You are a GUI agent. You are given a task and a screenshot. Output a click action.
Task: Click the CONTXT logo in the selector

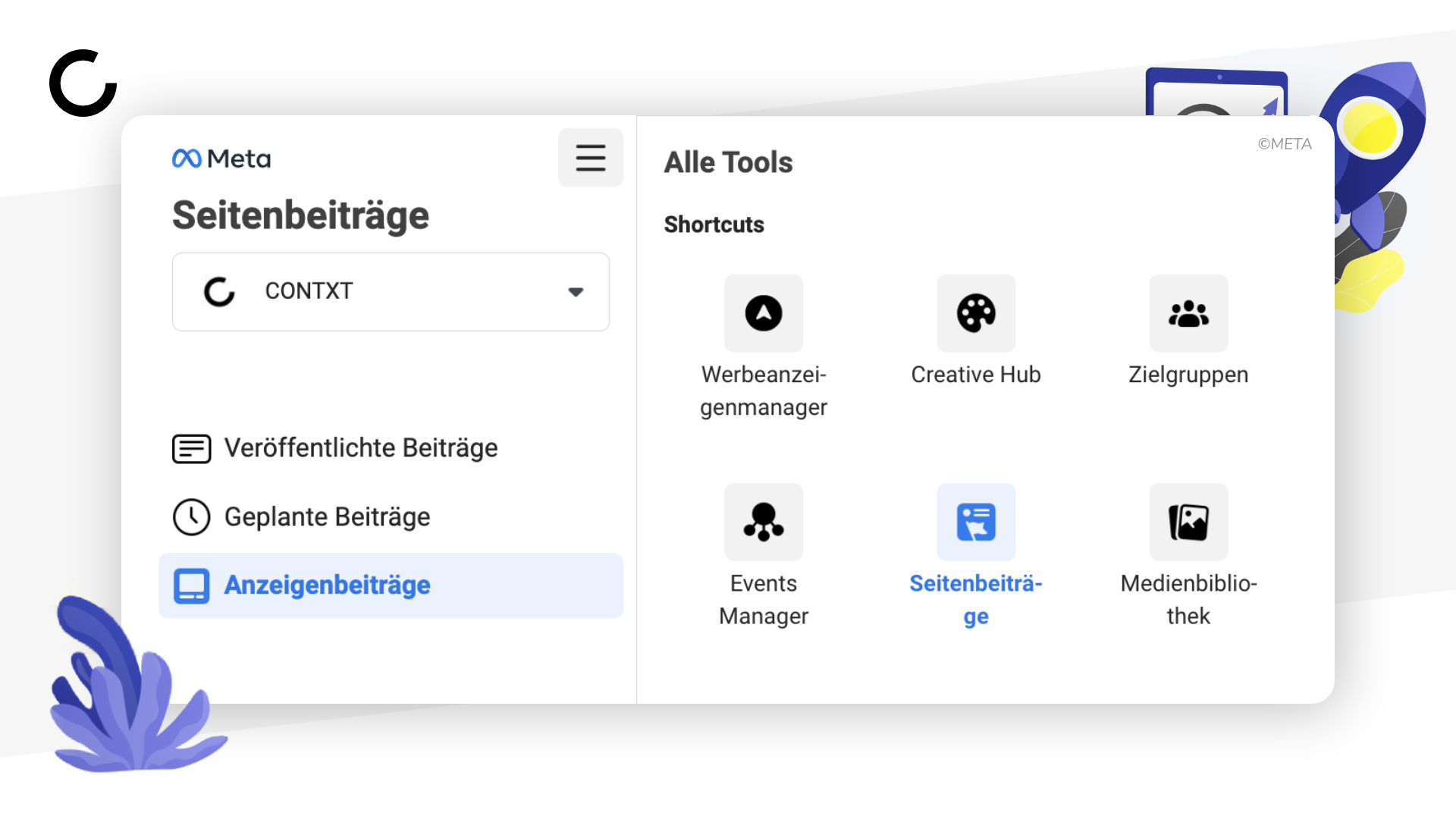tap(220, 292)
